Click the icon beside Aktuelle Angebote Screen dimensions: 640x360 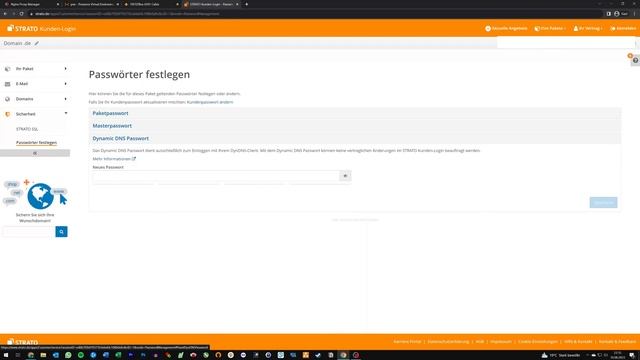pyautogui.click(x=488, y=29)
